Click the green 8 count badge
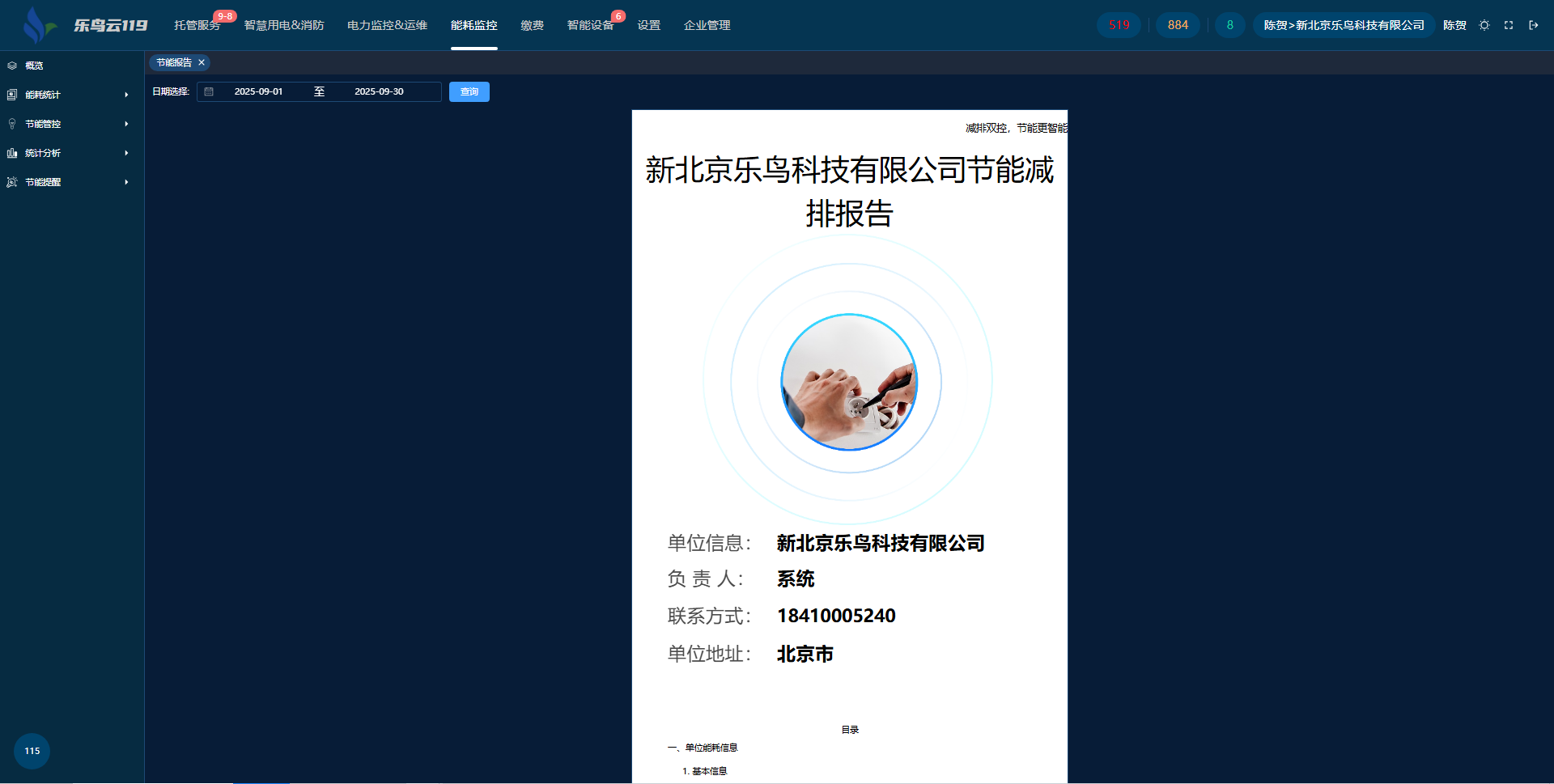This screenshot has width=1554, height=784. [1229, 25]
